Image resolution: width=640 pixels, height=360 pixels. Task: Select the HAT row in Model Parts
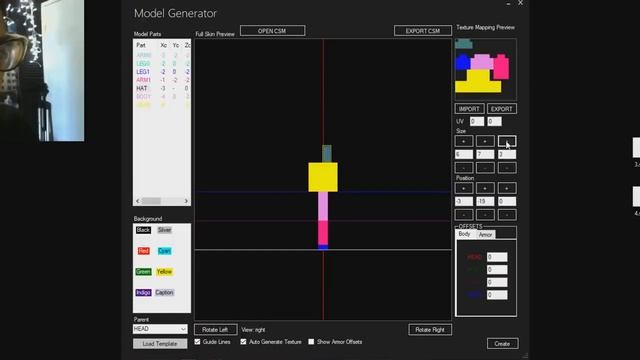point(162,88)
